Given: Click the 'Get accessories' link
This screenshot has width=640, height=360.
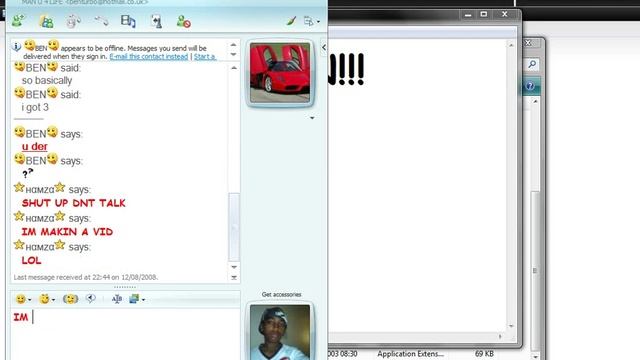Looking at the screenshot, I should tap(281, 294).
